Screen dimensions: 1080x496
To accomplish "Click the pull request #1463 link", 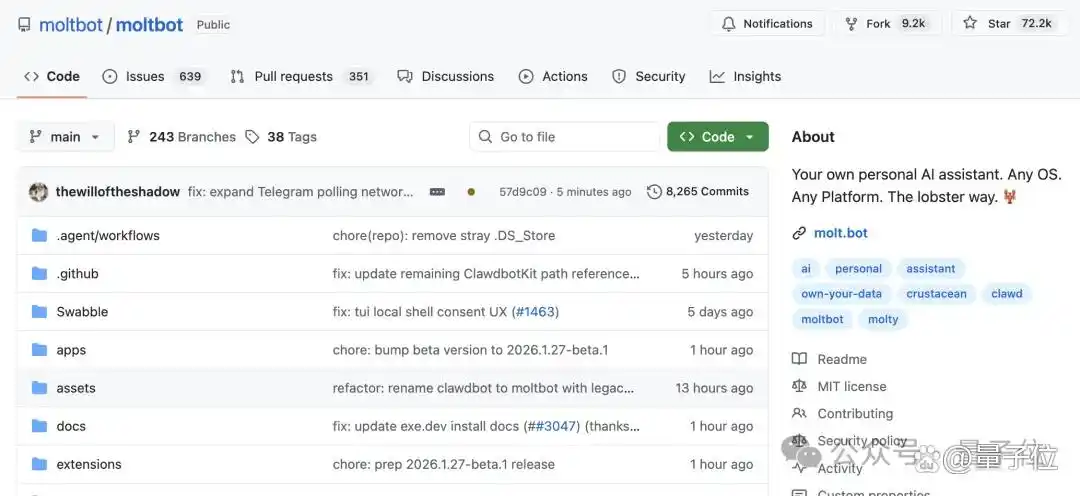I will pos(537,311).
